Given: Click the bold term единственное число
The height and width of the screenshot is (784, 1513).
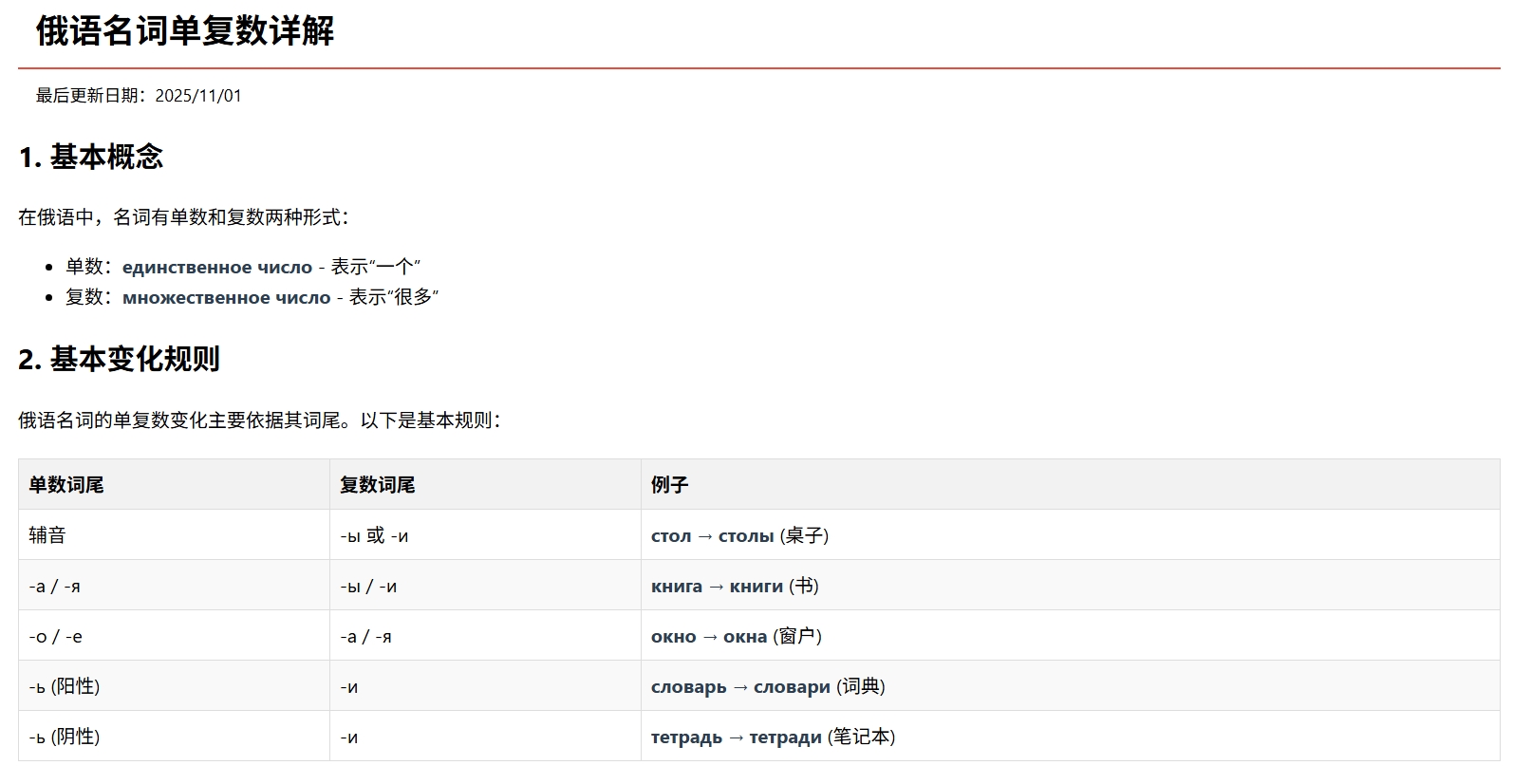Looking at the screenshot, I should tap(216, 268).
